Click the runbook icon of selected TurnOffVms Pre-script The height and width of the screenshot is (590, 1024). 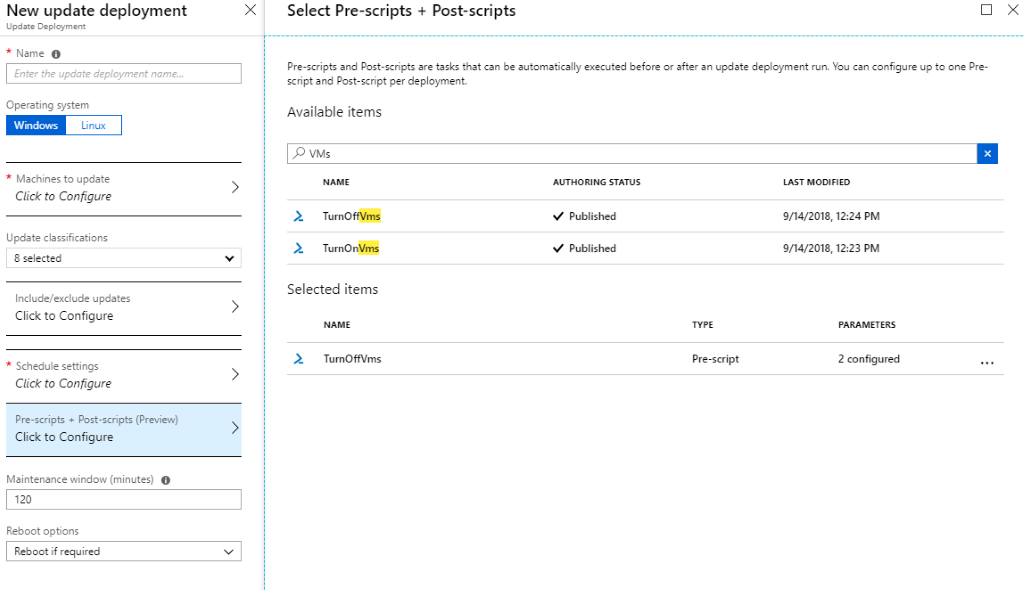pyautogui.click(x=298, y=359)
